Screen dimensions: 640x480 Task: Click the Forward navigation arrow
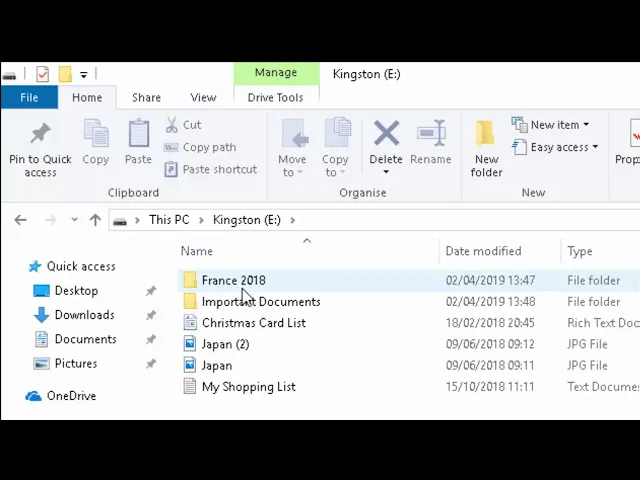pos(50,220)
